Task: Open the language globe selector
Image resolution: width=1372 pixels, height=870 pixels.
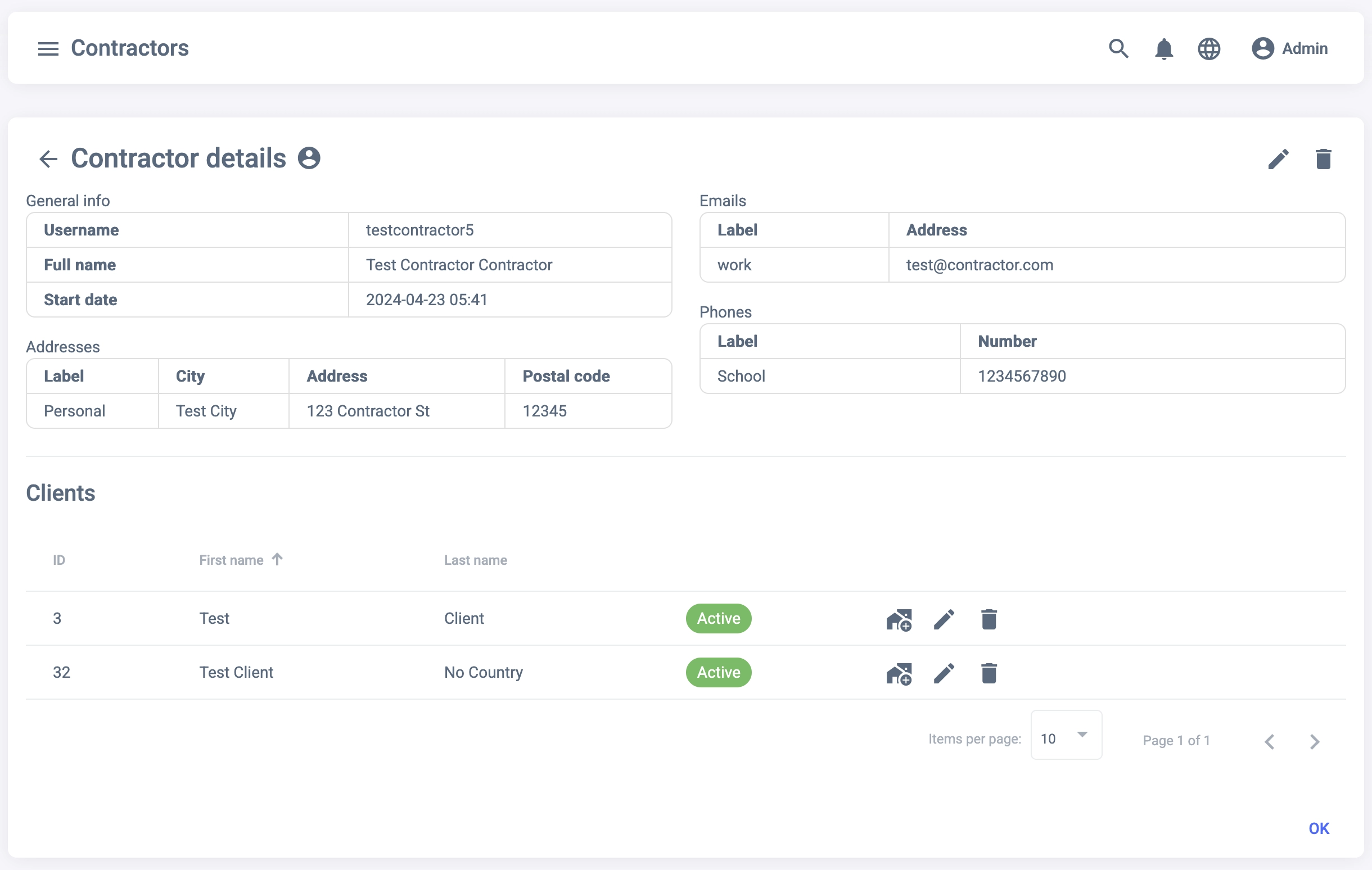Action: coord(1208,49)
